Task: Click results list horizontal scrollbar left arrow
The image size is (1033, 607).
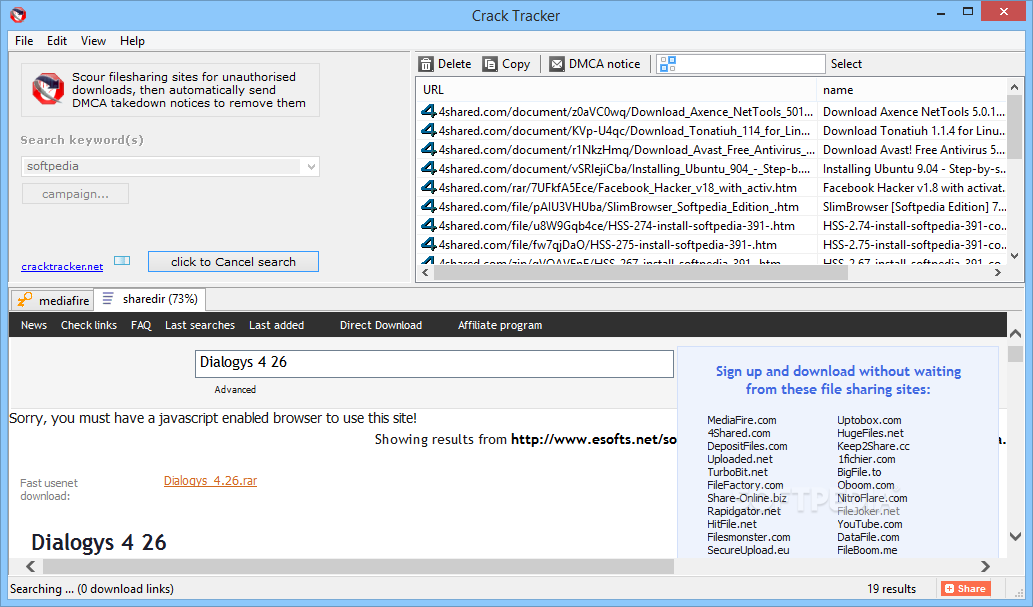Action: [x=425, y=272]
